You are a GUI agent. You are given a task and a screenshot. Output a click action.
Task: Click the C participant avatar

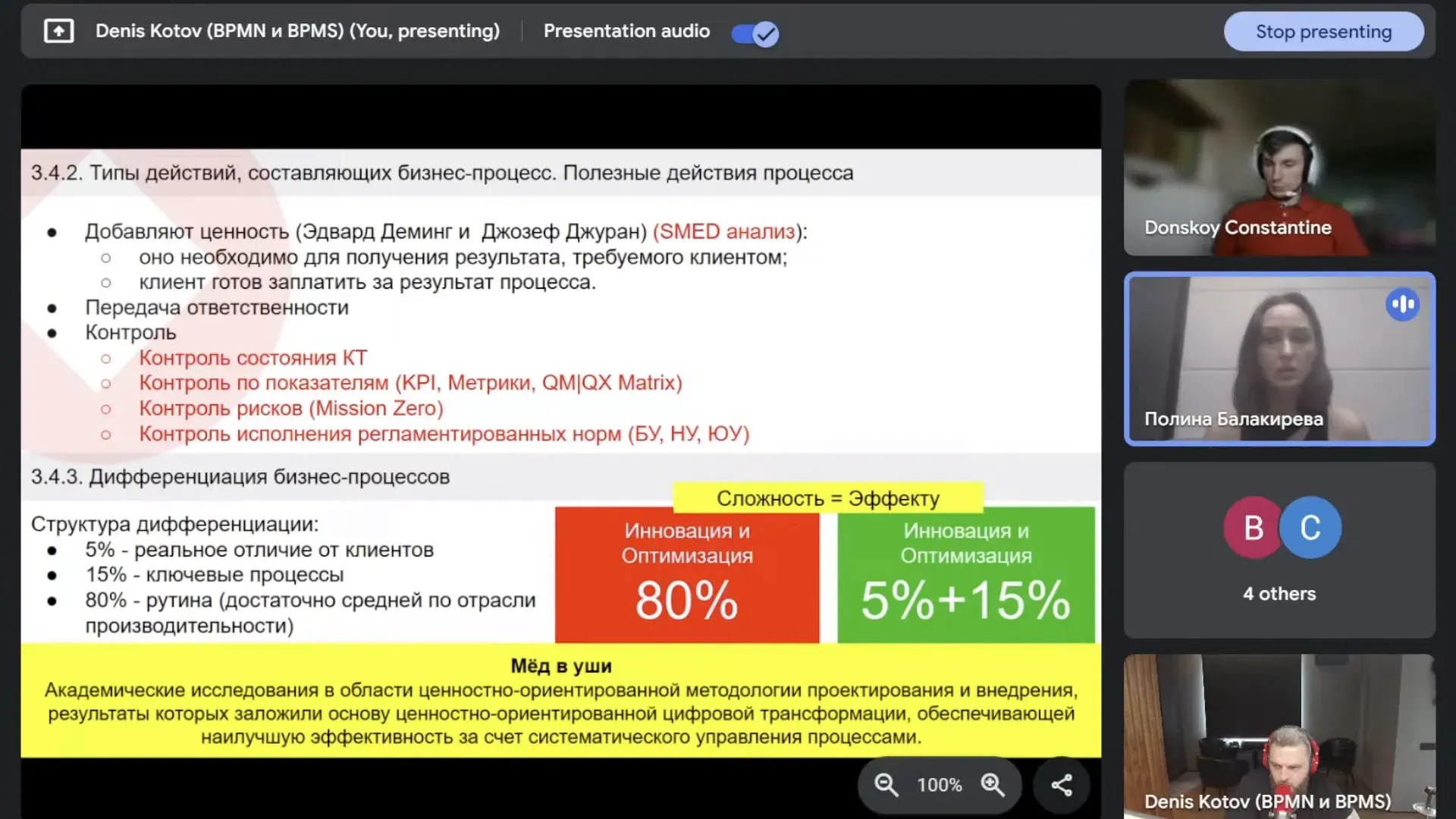pyautogui.click(x=1310, y=527)
